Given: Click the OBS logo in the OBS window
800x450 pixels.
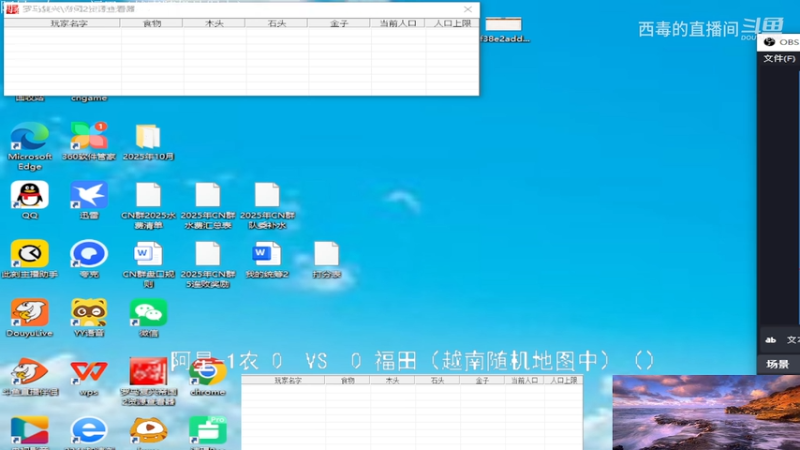Looking at the screenshot, I should (x=769, y=42).
